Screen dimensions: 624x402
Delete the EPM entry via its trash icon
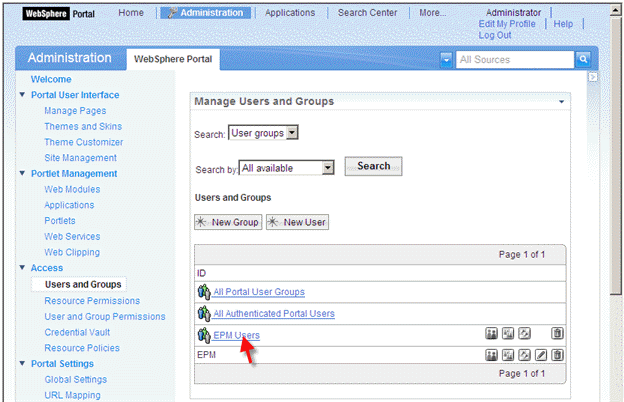[x=557, y=355]
